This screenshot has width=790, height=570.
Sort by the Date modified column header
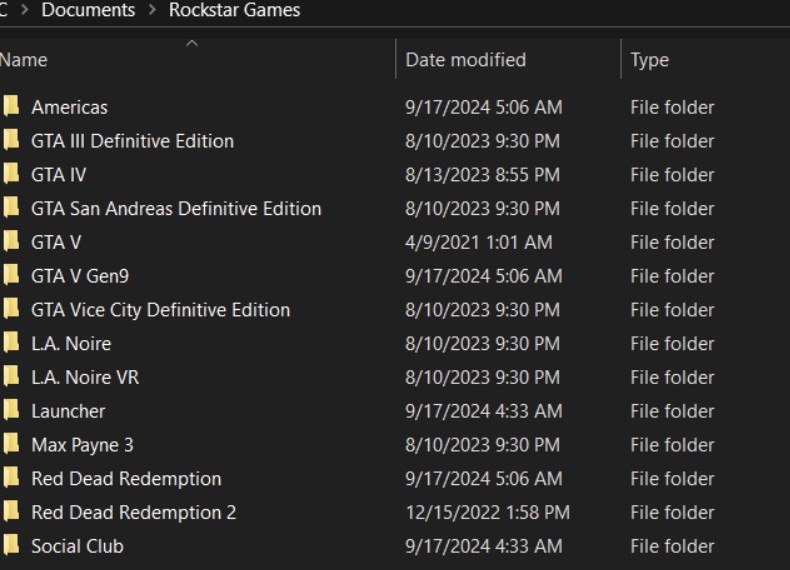coord(465,60)
